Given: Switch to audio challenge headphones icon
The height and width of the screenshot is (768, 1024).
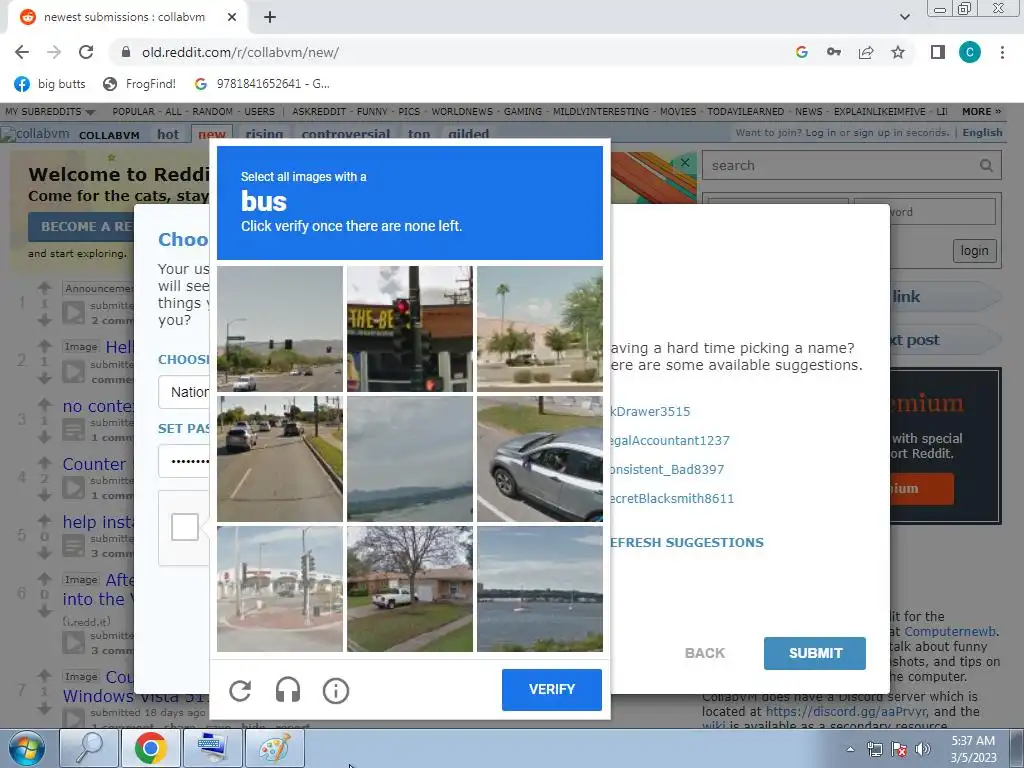Looking at the screenshot, I should (288, 690).
